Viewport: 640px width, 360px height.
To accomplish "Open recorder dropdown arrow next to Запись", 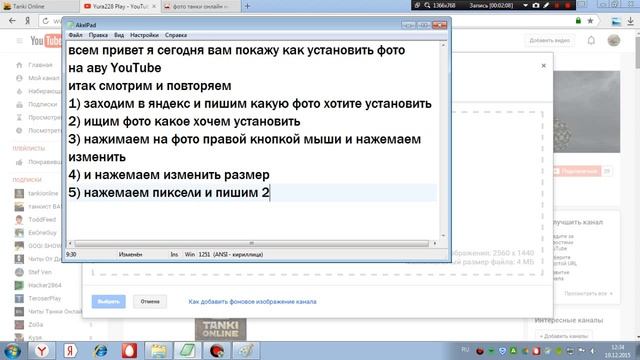I will pos(525,5).
